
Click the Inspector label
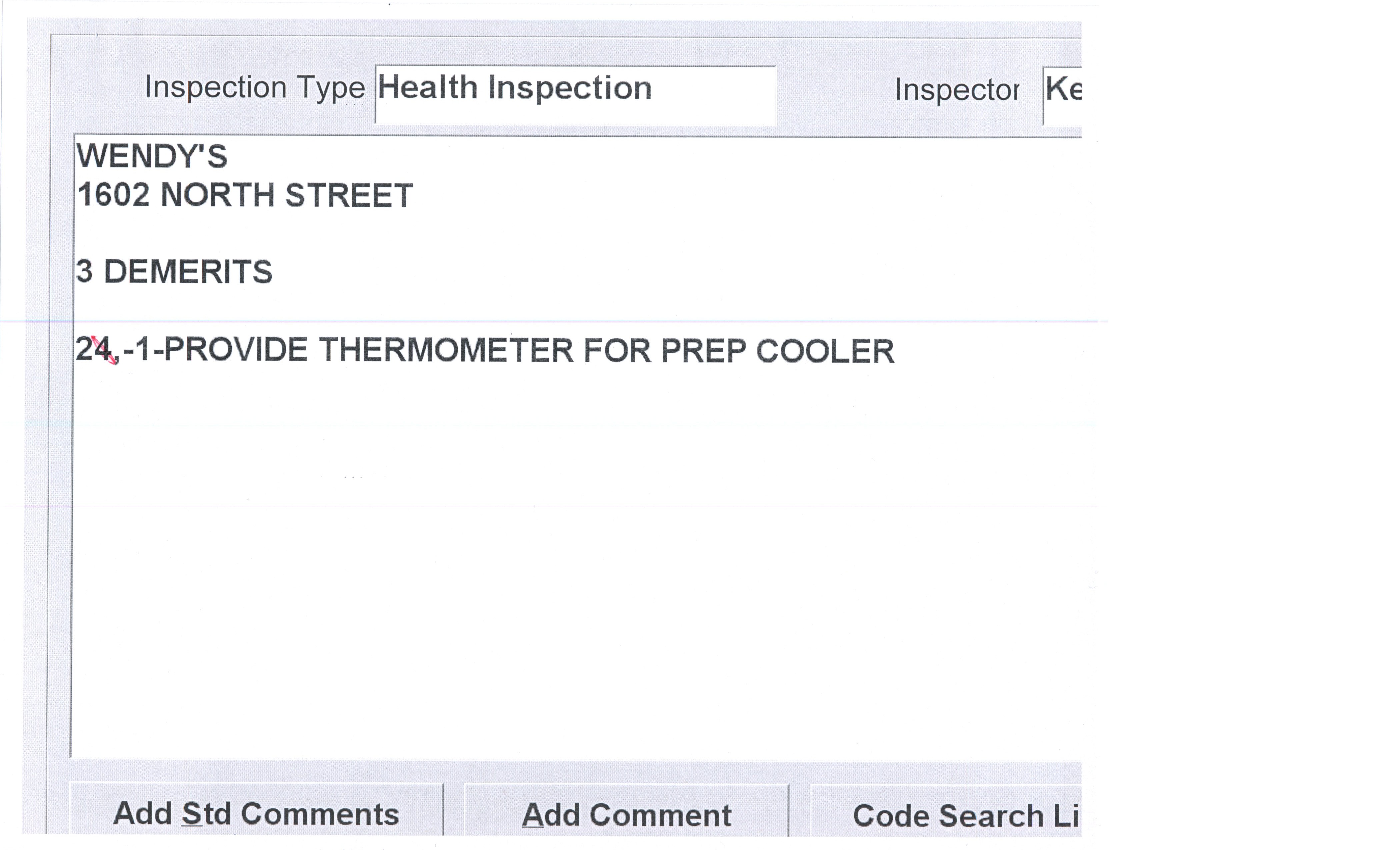957,90
